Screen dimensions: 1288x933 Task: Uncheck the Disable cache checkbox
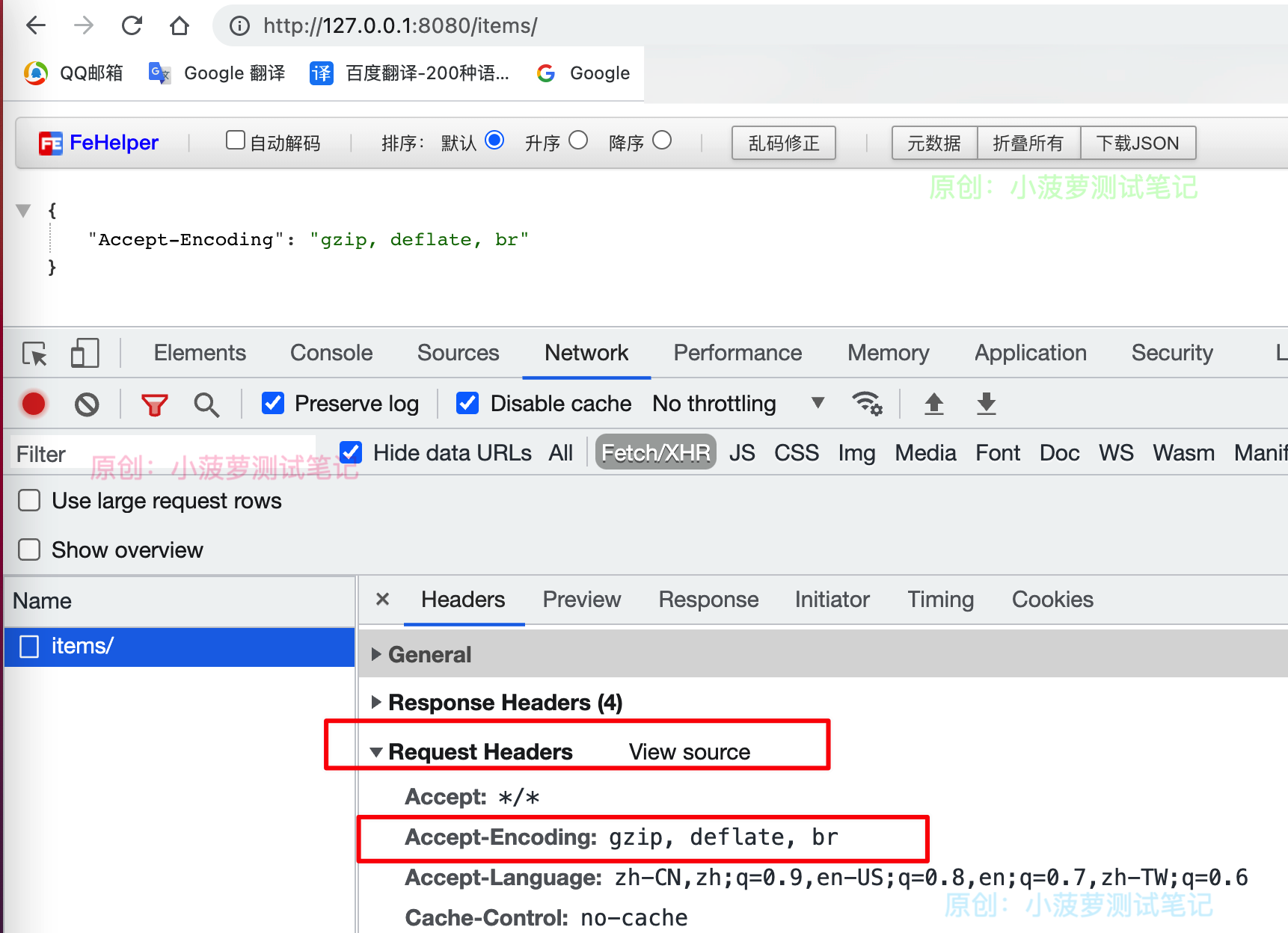tap(467, 404)
